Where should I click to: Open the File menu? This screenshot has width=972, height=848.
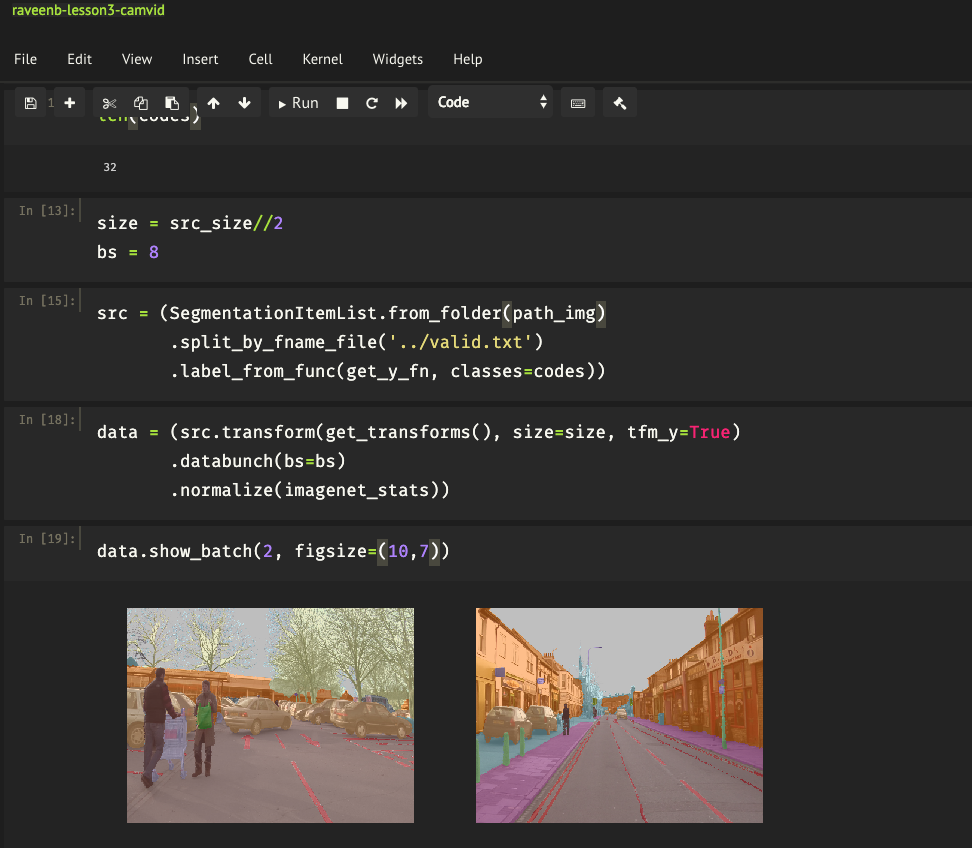(x=25, y=59)
